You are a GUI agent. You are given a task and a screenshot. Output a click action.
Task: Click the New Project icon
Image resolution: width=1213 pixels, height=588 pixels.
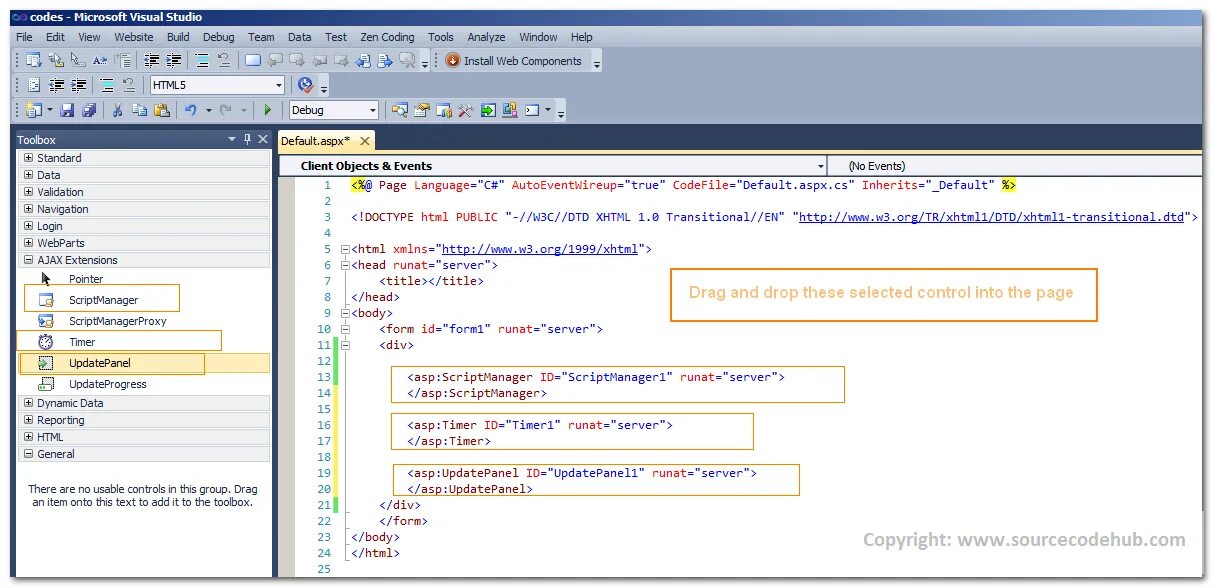point(34,110)
